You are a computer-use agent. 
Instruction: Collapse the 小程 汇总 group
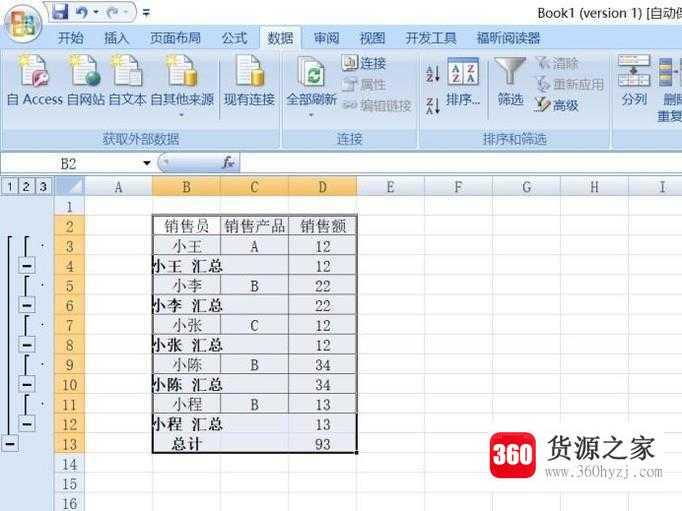coord(27,423)
